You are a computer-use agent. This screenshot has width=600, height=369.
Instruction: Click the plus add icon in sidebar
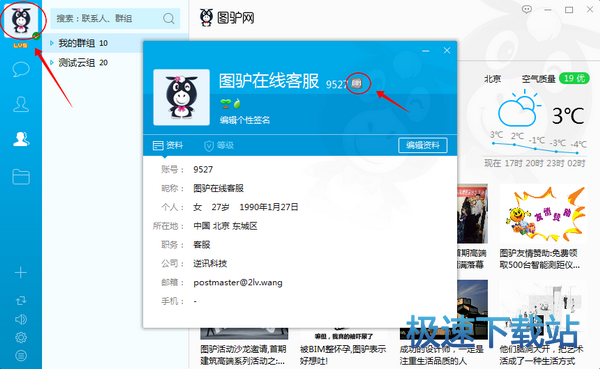pos(21,273)
